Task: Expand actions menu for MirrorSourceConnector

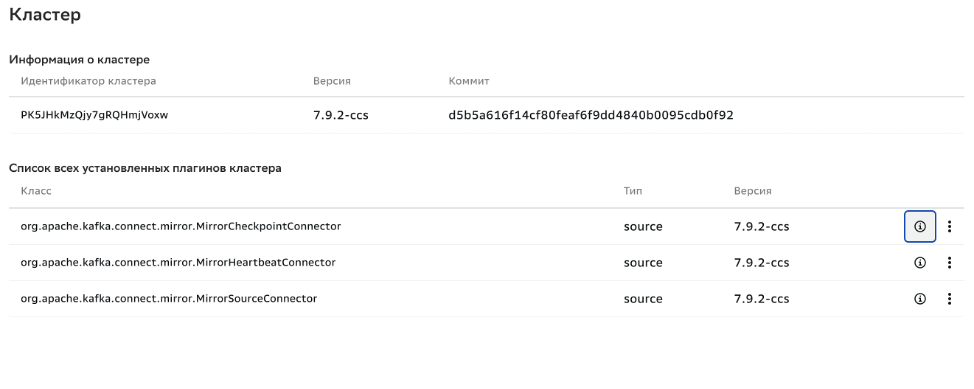Action: [949, 299]
